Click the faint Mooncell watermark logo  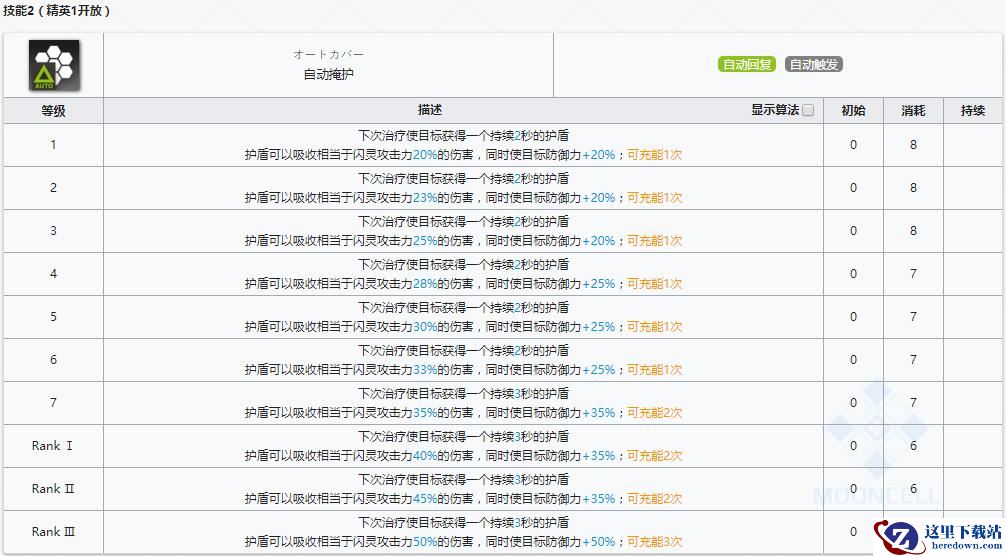click(876, 440)
